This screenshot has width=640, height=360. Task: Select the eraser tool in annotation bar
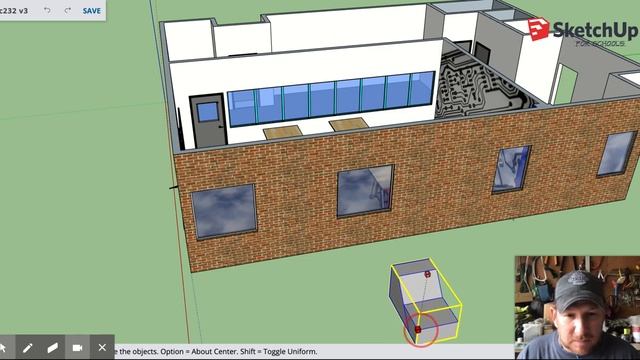[53, 347]
